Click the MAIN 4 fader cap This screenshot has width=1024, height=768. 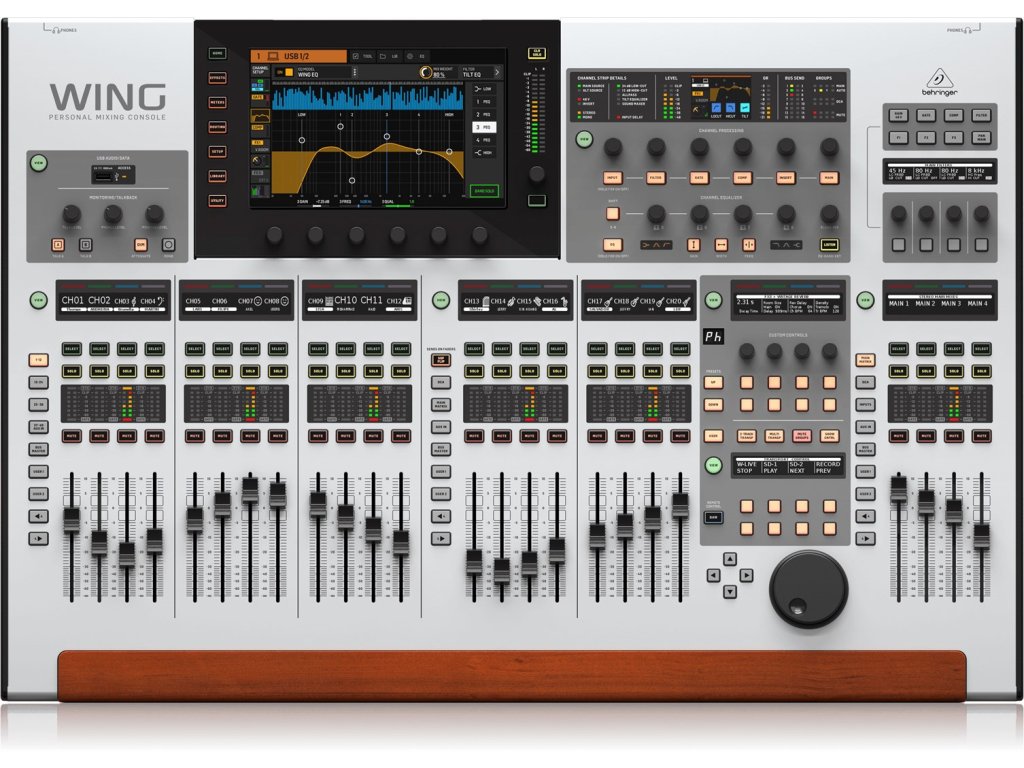tap(981, 536)
